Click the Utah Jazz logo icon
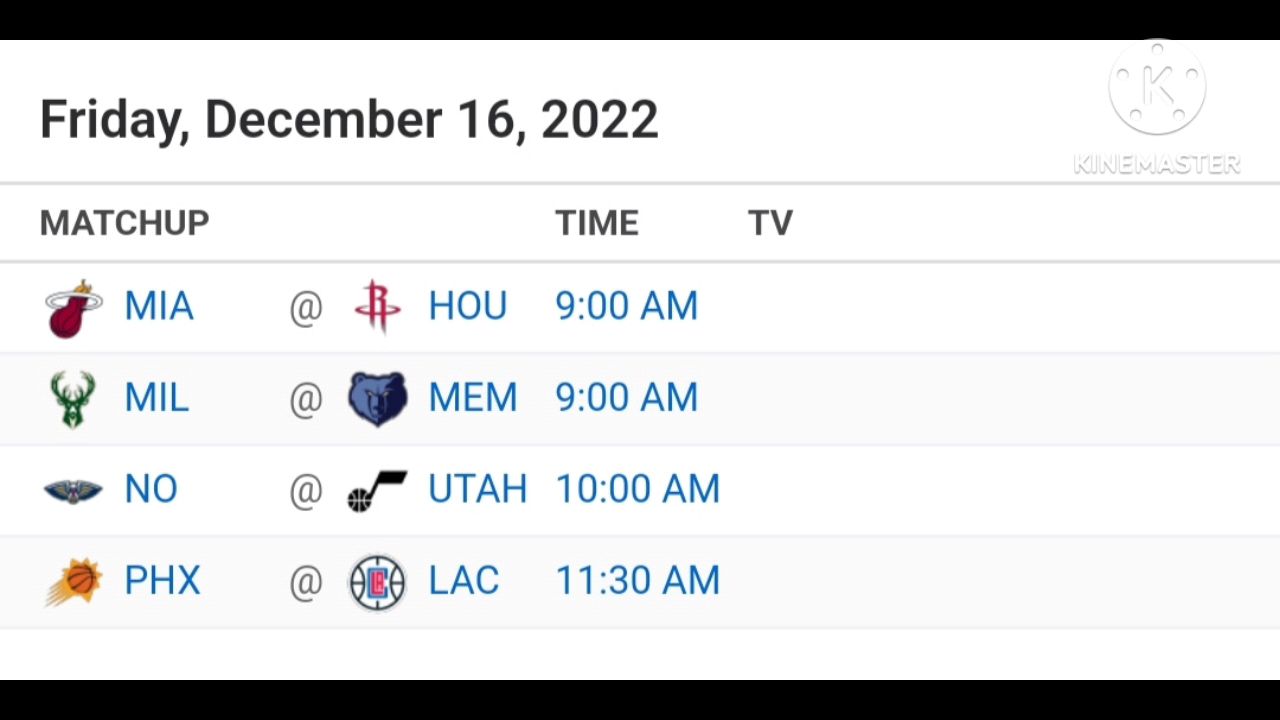1280x720 pixels. [377, 491]
